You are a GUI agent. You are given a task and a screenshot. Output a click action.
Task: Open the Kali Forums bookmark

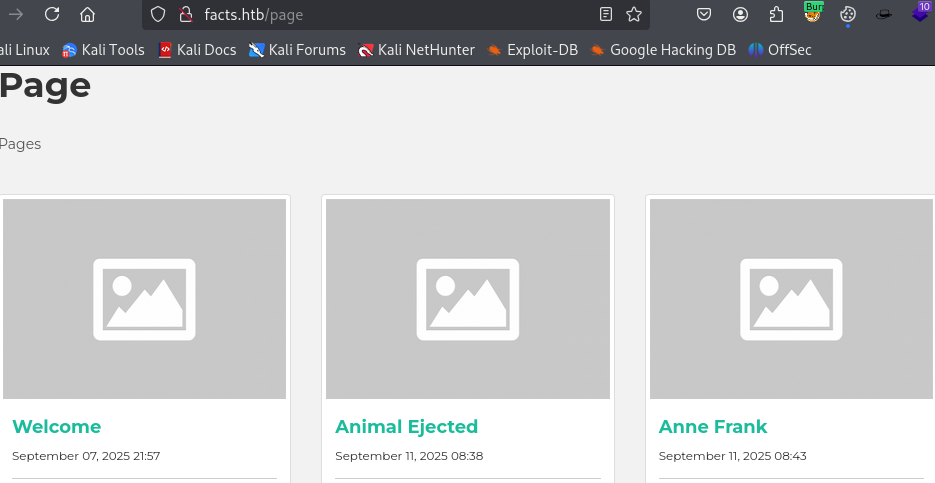click(x=298, y=50)
